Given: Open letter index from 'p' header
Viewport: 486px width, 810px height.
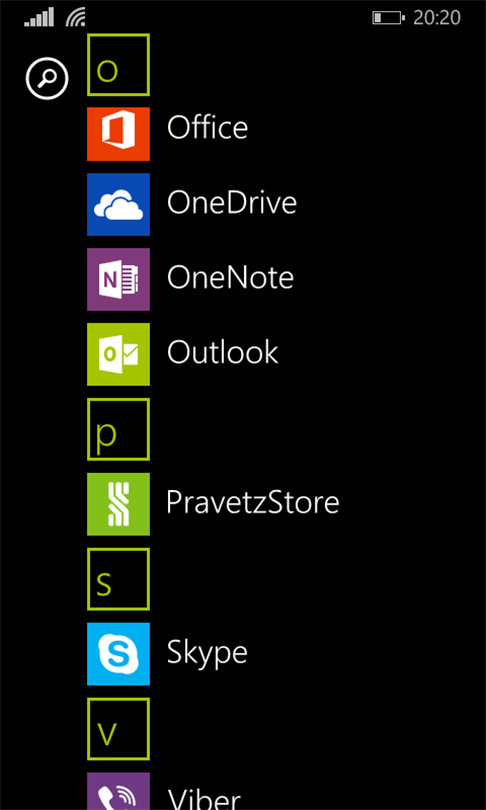Looking at the screenshot, I should [118, 429].
